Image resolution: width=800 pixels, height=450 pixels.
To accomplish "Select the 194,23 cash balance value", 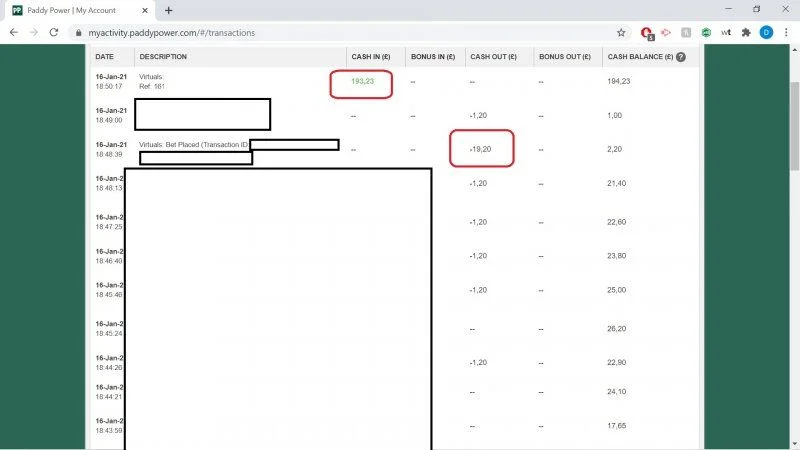I will coord(618,81).
